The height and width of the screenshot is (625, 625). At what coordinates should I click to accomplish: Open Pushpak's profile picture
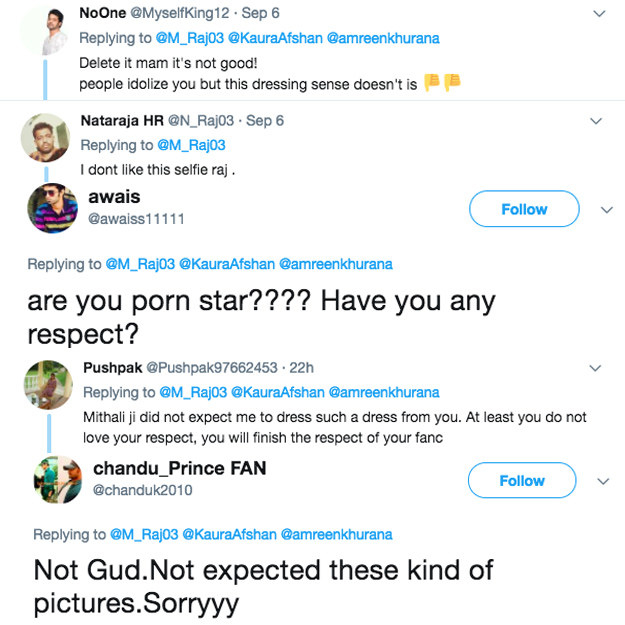point(48,385)
